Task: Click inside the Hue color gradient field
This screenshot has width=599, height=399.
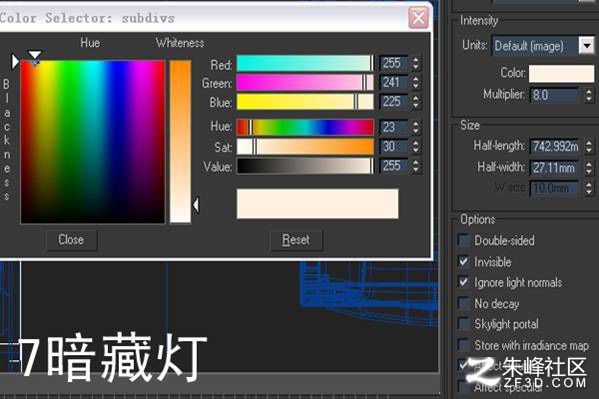Action: [x=93, y=141]
